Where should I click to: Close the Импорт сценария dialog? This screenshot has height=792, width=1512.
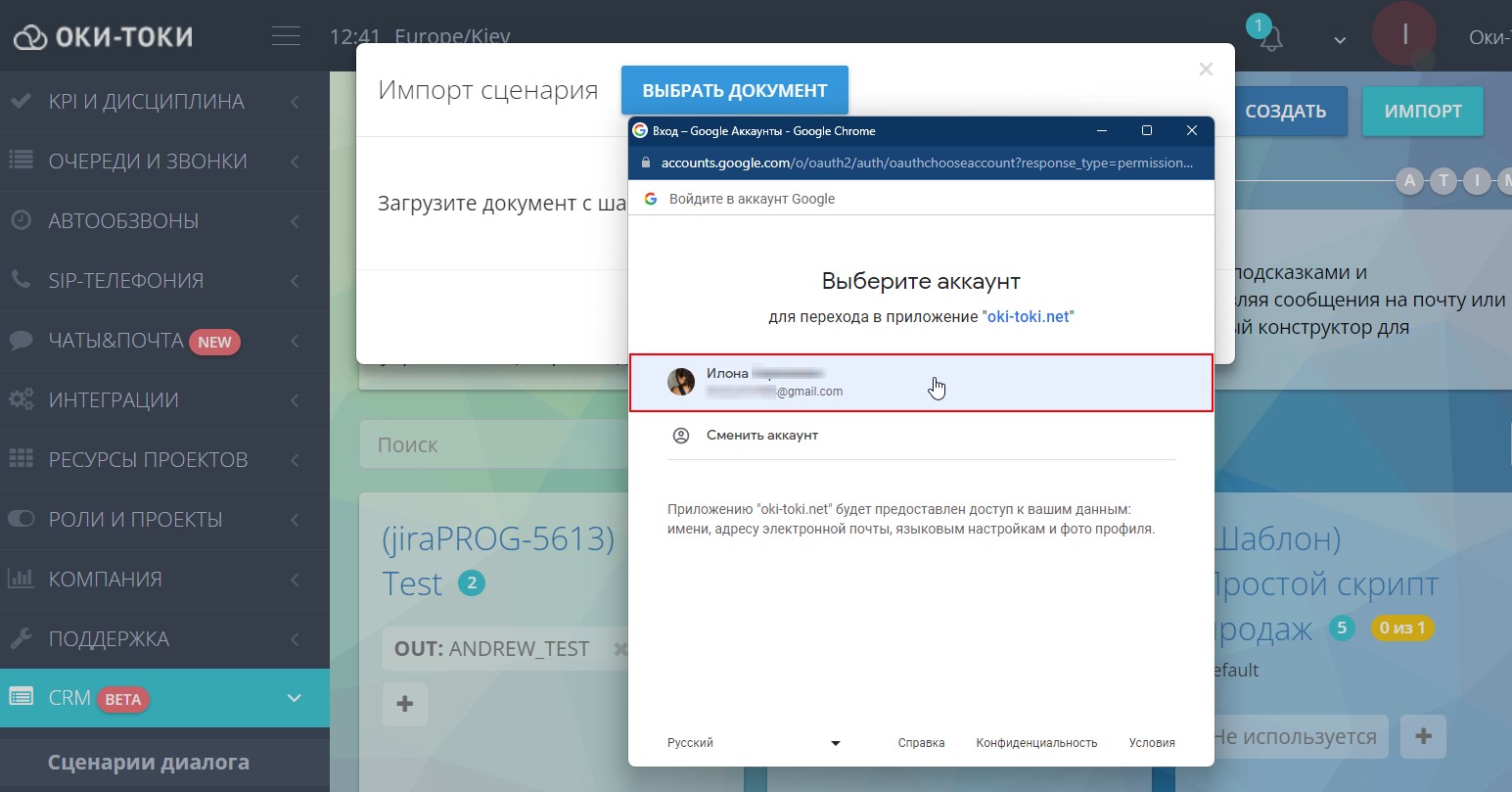click(1206, 70)
